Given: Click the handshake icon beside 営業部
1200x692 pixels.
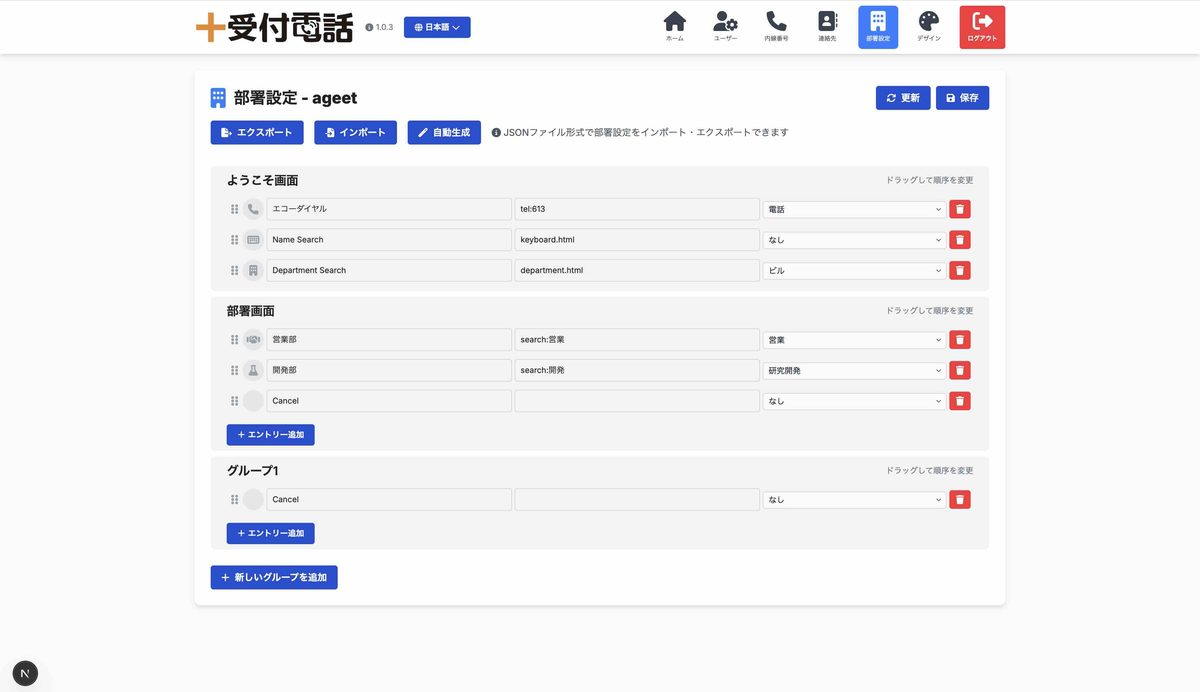Looking at the screenshot, I should (x=253, y=340).
